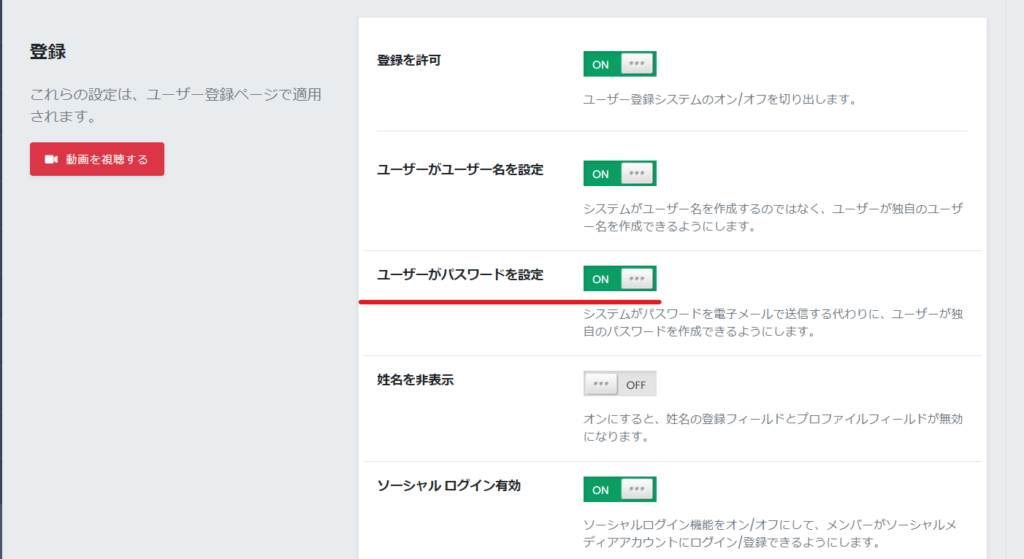Screen dimensions: 1024x559
Task: Click the ON text of password toggle
Action: 601,280
